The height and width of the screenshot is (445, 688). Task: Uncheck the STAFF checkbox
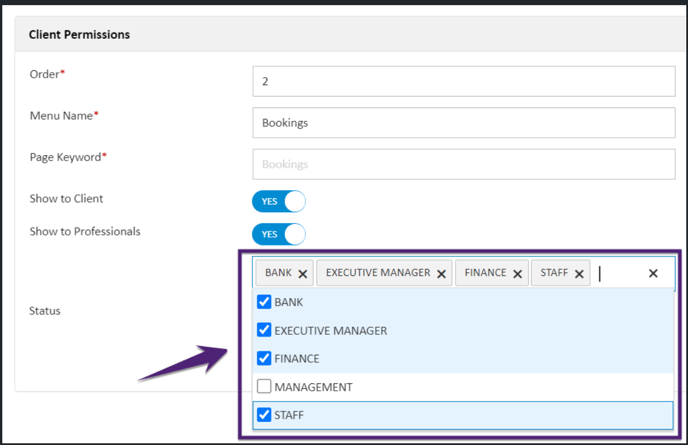click(x=265, y=414)
